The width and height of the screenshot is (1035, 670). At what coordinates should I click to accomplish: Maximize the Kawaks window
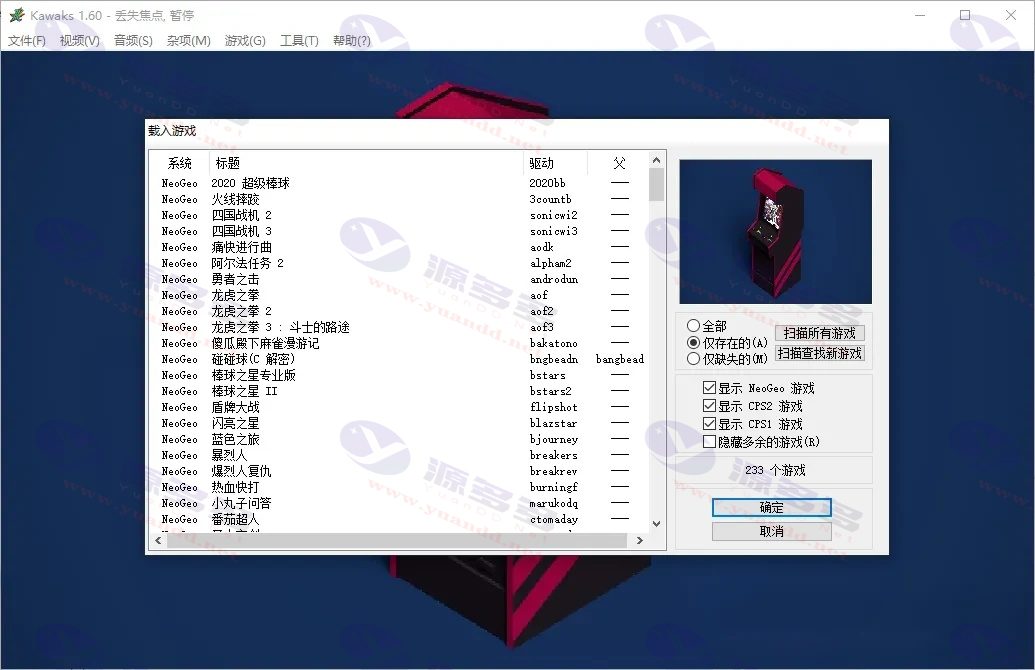tap(965, 15)
